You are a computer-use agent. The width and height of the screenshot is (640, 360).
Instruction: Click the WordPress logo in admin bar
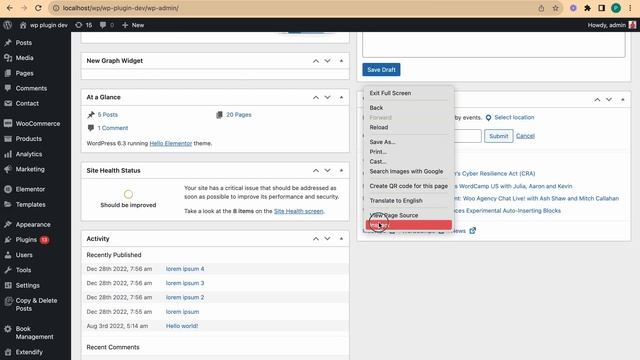click(x=7, y=25)
